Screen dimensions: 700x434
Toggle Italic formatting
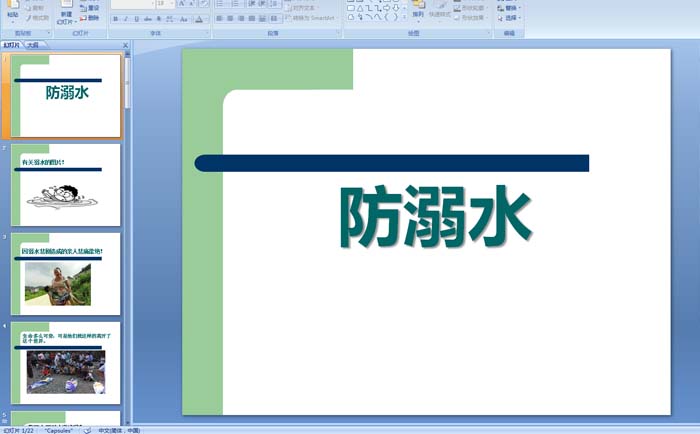pos(126,19)
